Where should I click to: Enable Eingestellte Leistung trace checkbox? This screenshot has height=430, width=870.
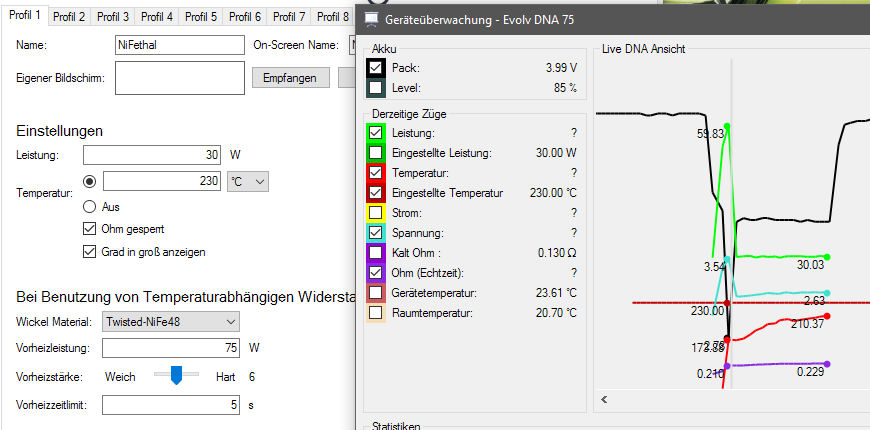(x=376, y=153)
